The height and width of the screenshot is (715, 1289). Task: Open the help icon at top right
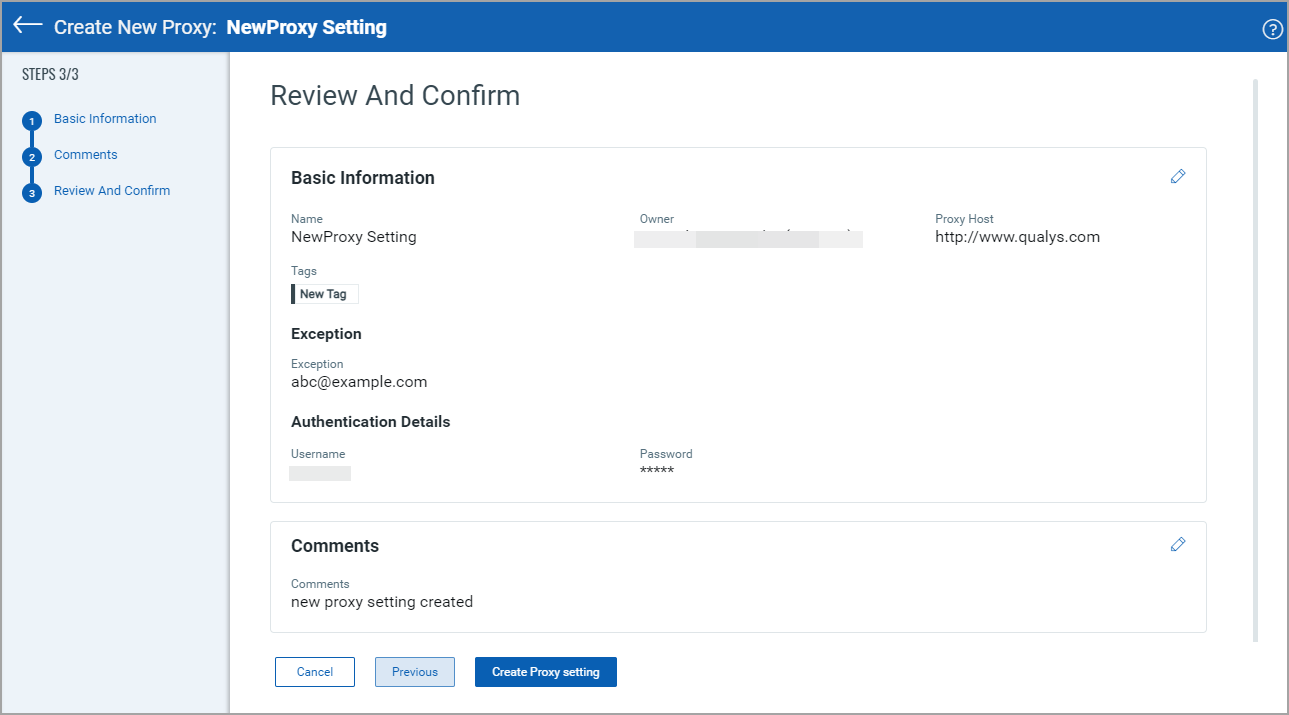point(1272,28)
